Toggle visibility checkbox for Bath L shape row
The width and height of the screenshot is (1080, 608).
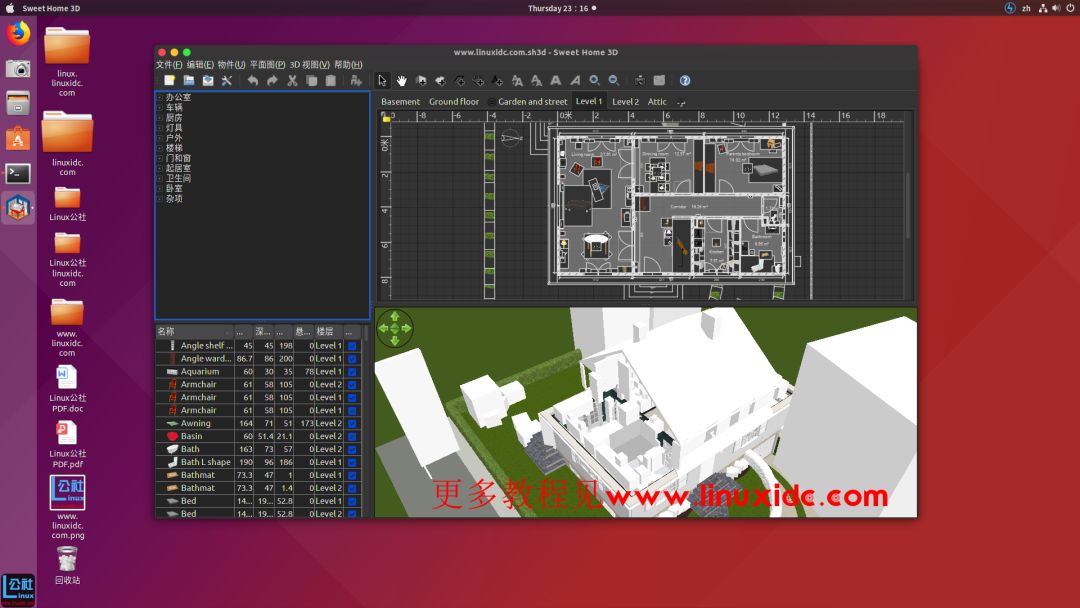(352, 462)
